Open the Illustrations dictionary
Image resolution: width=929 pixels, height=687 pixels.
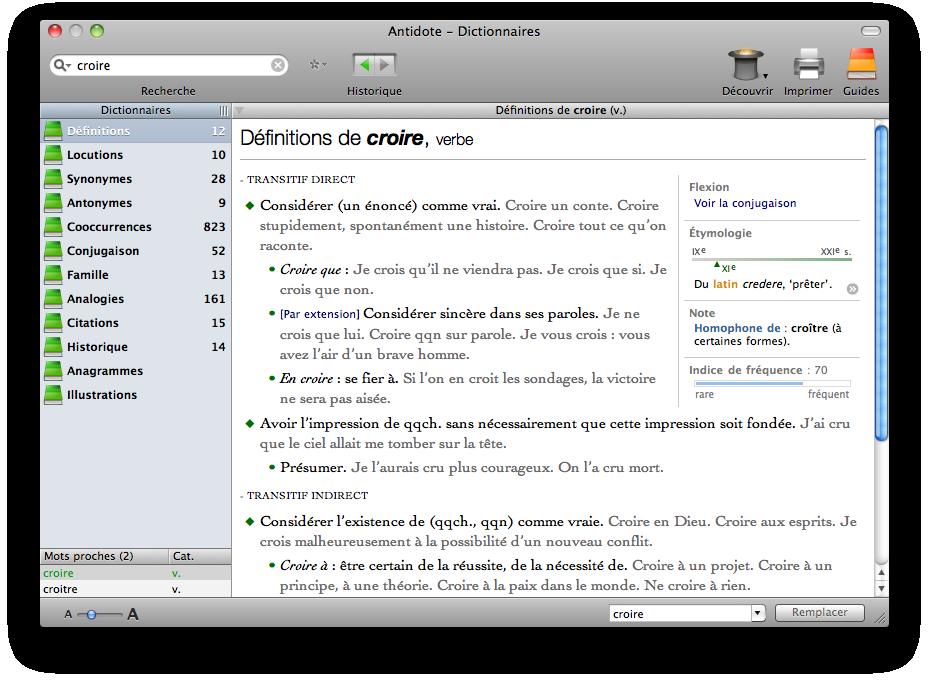[136, 394]
